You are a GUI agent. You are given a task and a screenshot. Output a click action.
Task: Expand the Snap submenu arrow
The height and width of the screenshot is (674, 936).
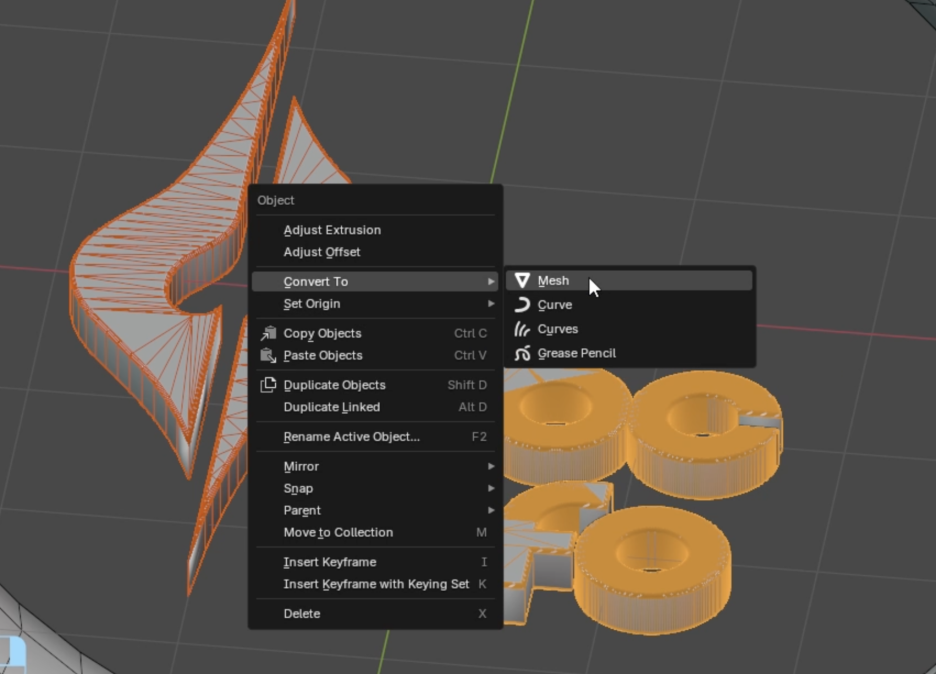click(491, 488)
